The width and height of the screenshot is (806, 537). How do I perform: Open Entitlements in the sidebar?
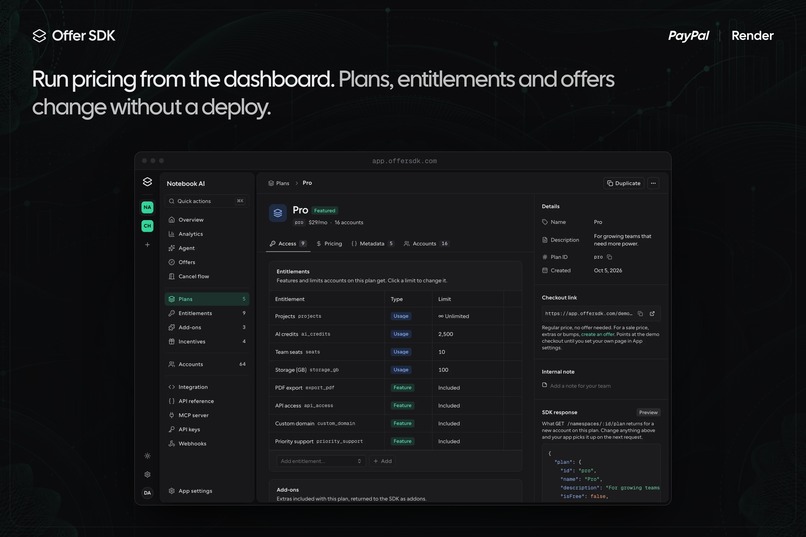tap(207, 313)
